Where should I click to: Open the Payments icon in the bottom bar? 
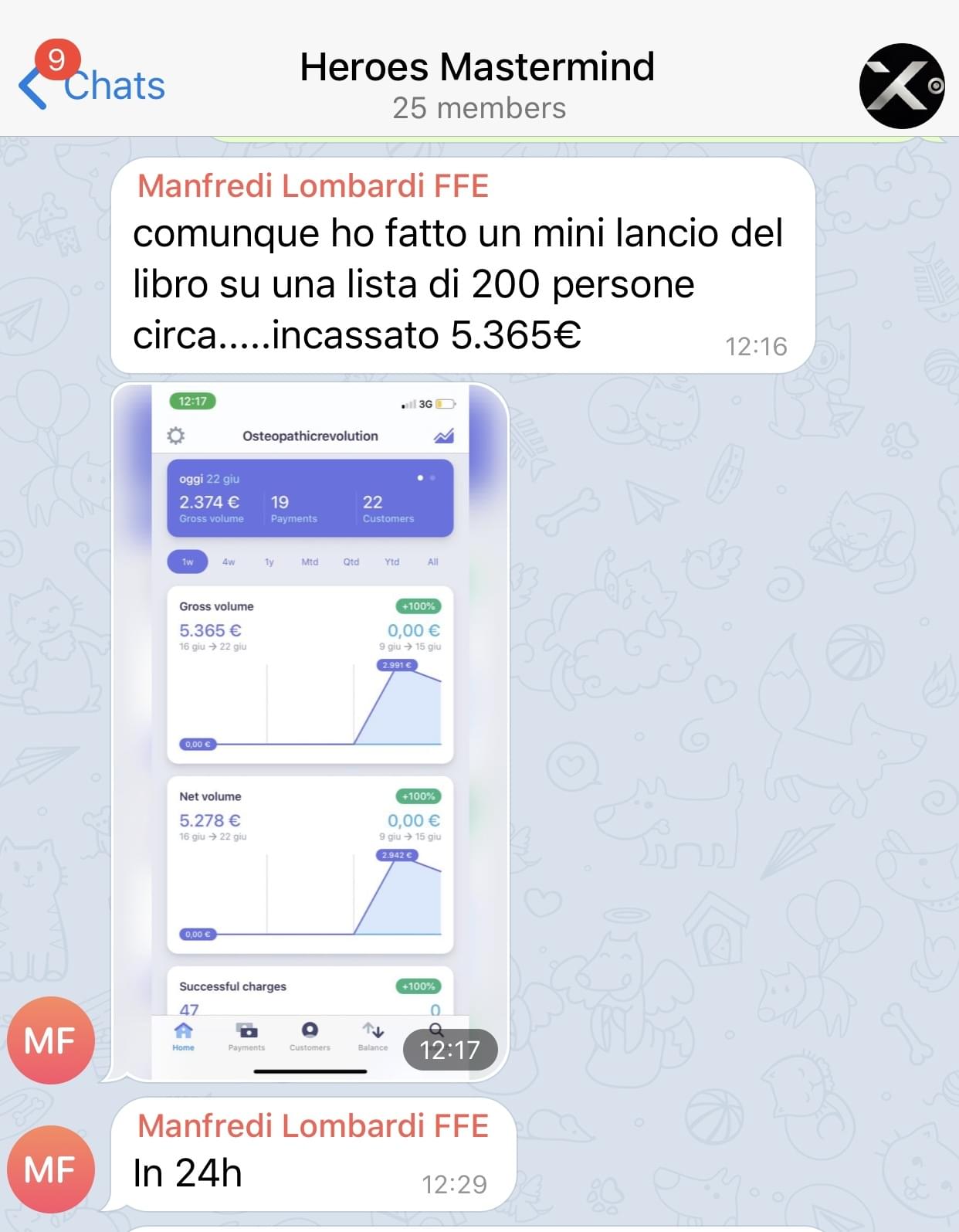coord(246,1037)
